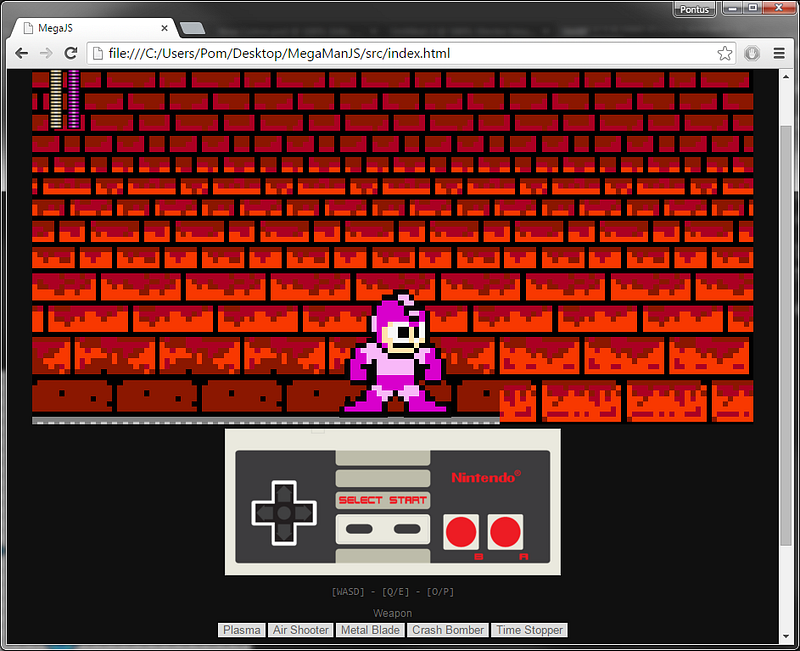Image resolution: width=800 pixels, height=651 pixels.
Task: Click the browser Forward arrow
Action: [46, 53]
